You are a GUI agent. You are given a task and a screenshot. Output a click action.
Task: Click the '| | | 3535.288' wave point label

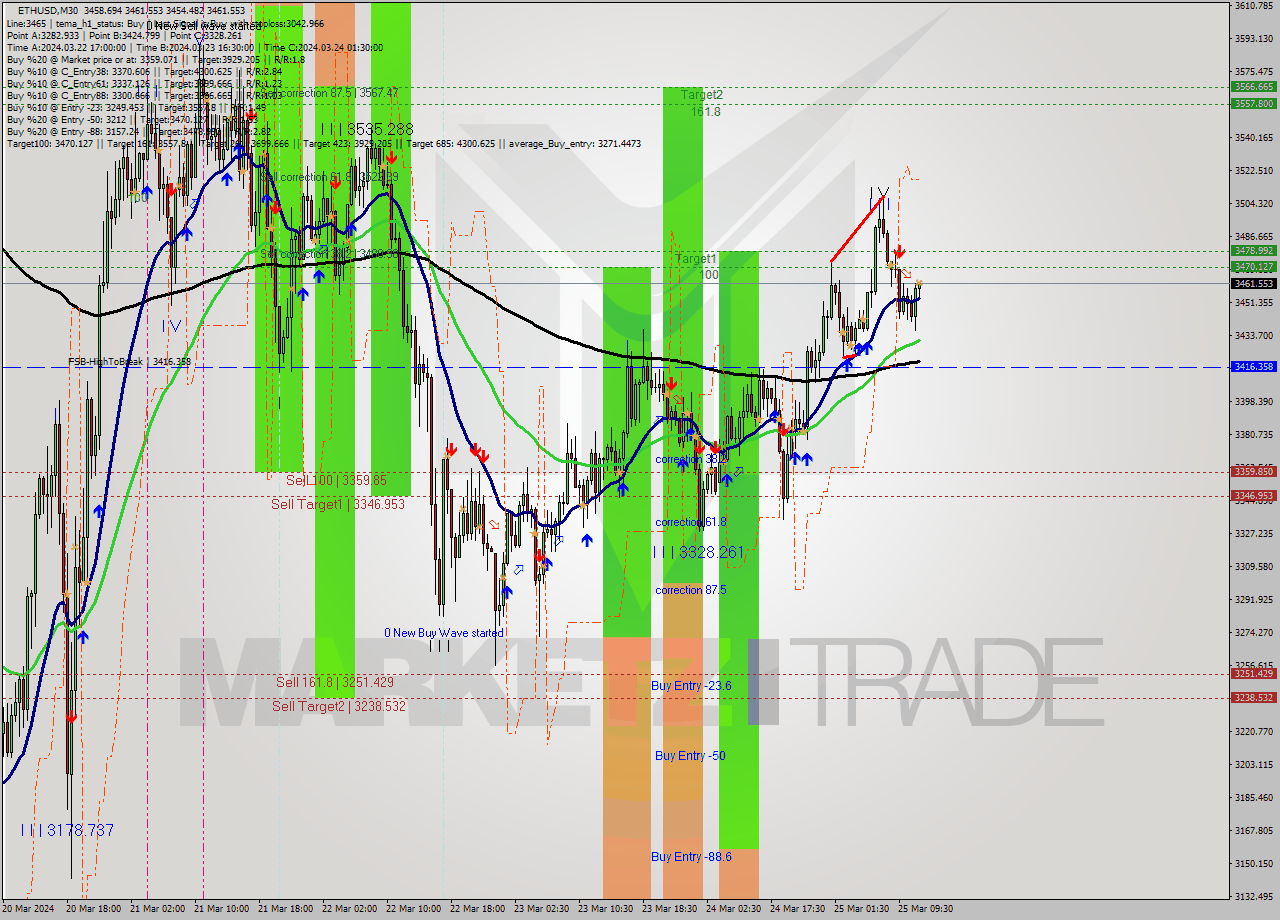[367, 129]
